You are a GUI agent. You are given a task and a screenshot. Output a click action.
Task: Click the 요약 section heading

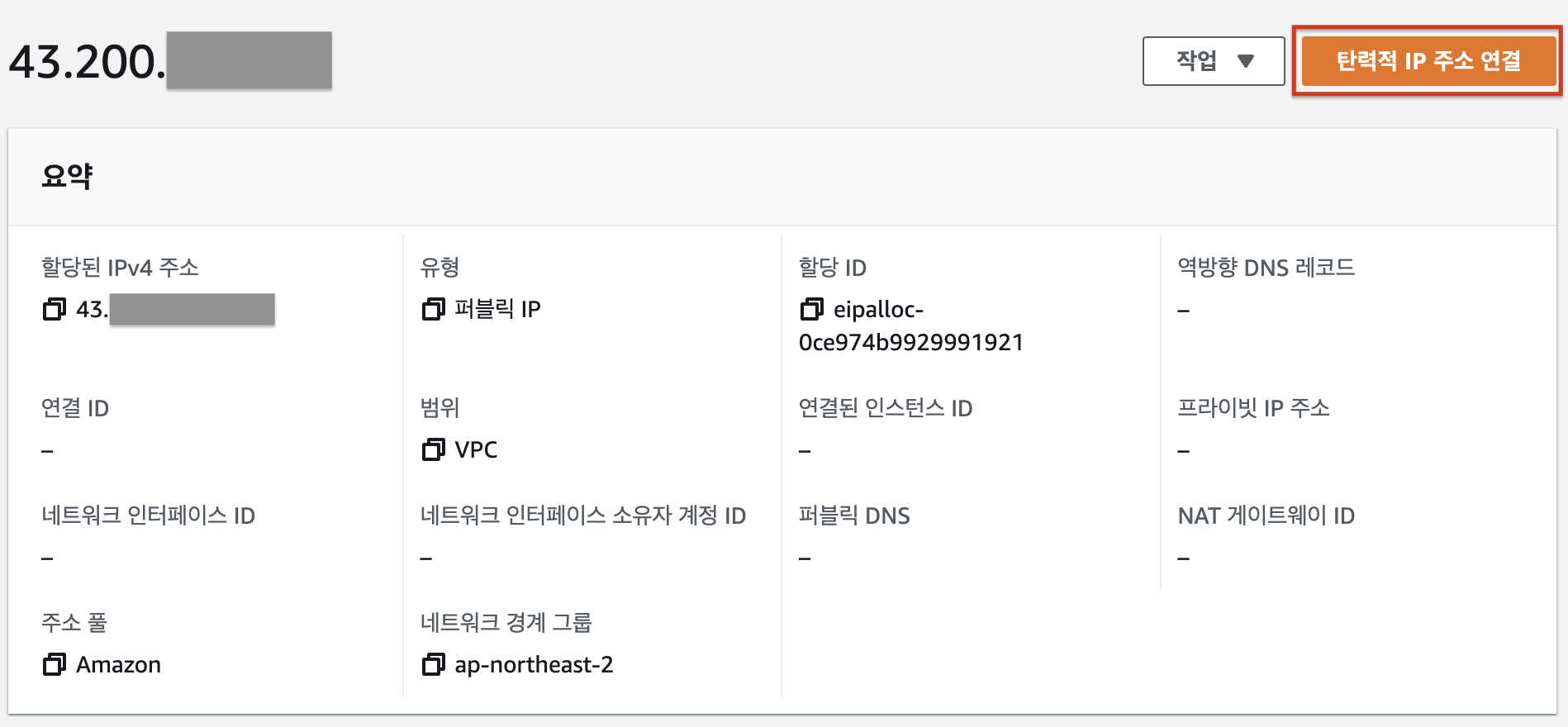67,176
